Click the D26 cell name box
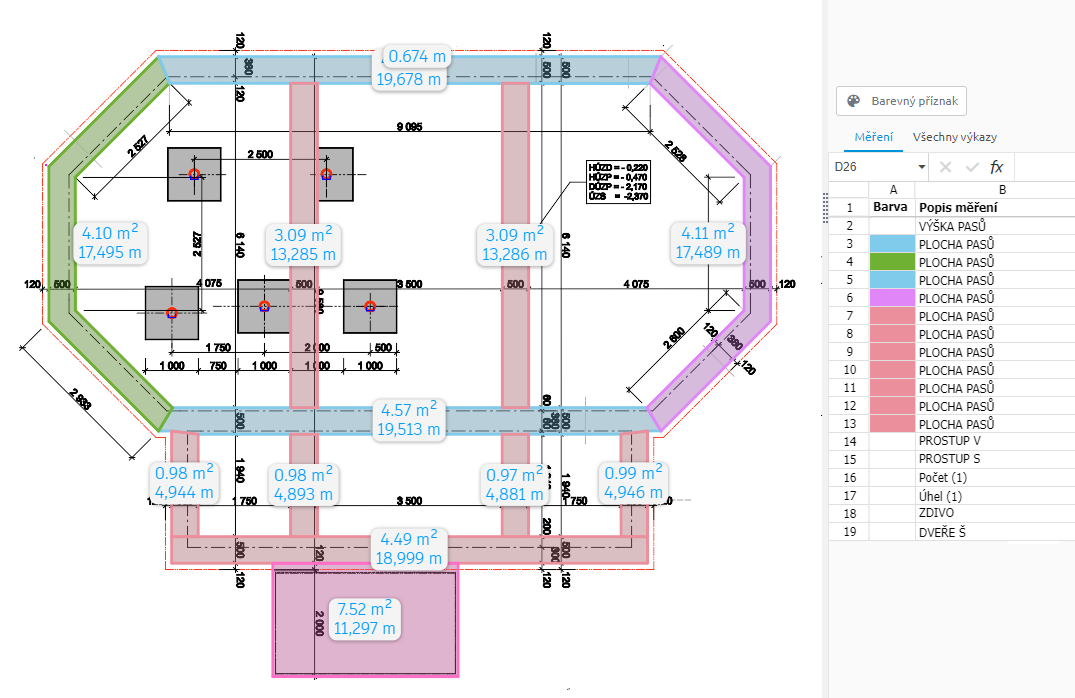 [x=872, y=167]
